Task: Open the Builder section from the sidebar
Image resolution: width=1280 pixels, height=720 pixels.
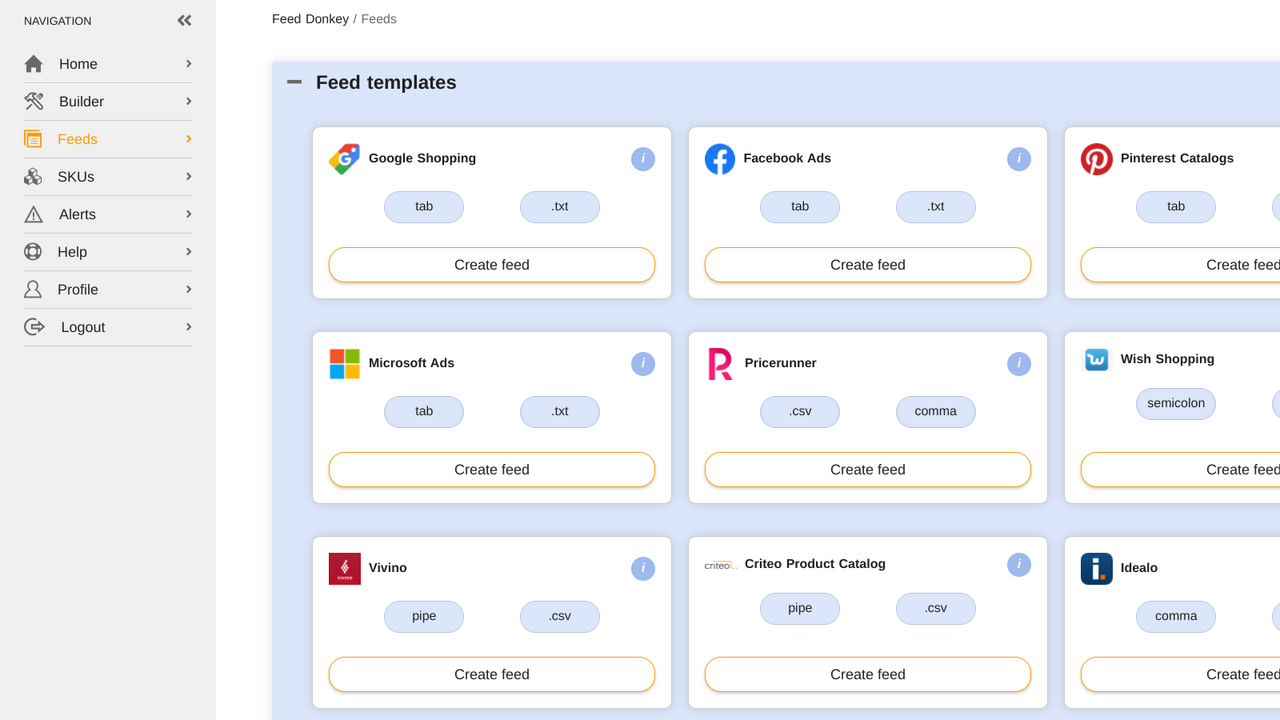Action: (x=81, y=101)
